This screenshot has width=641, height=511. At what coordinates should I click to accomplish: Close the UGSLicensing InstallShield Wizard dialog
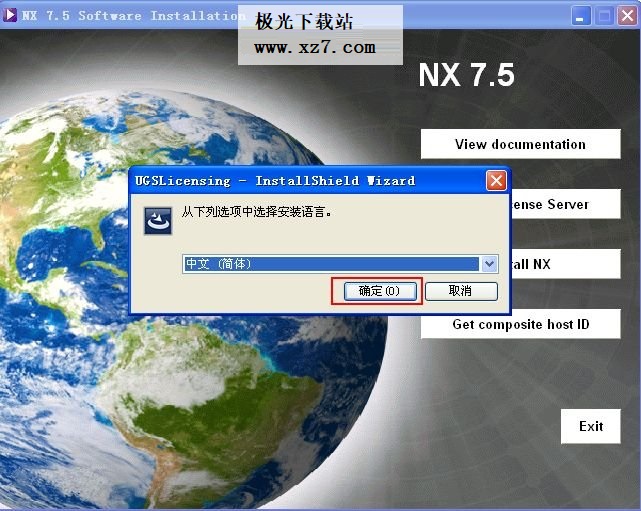[x=496, y=180]
